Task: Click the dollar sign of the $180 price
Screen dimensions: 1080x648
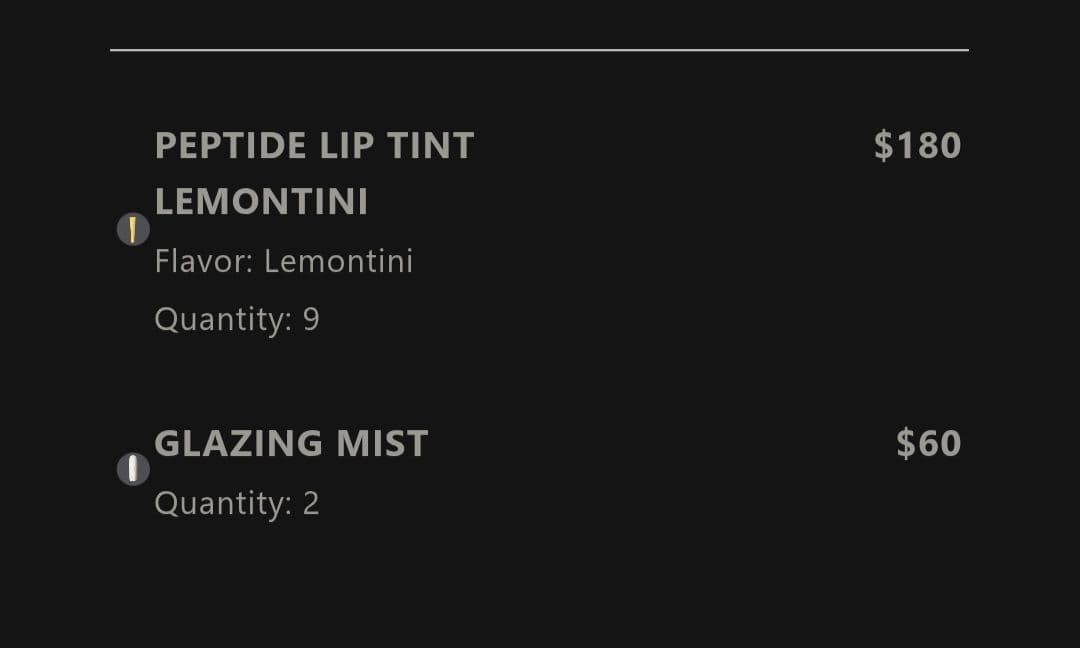Action: [883, 146]
